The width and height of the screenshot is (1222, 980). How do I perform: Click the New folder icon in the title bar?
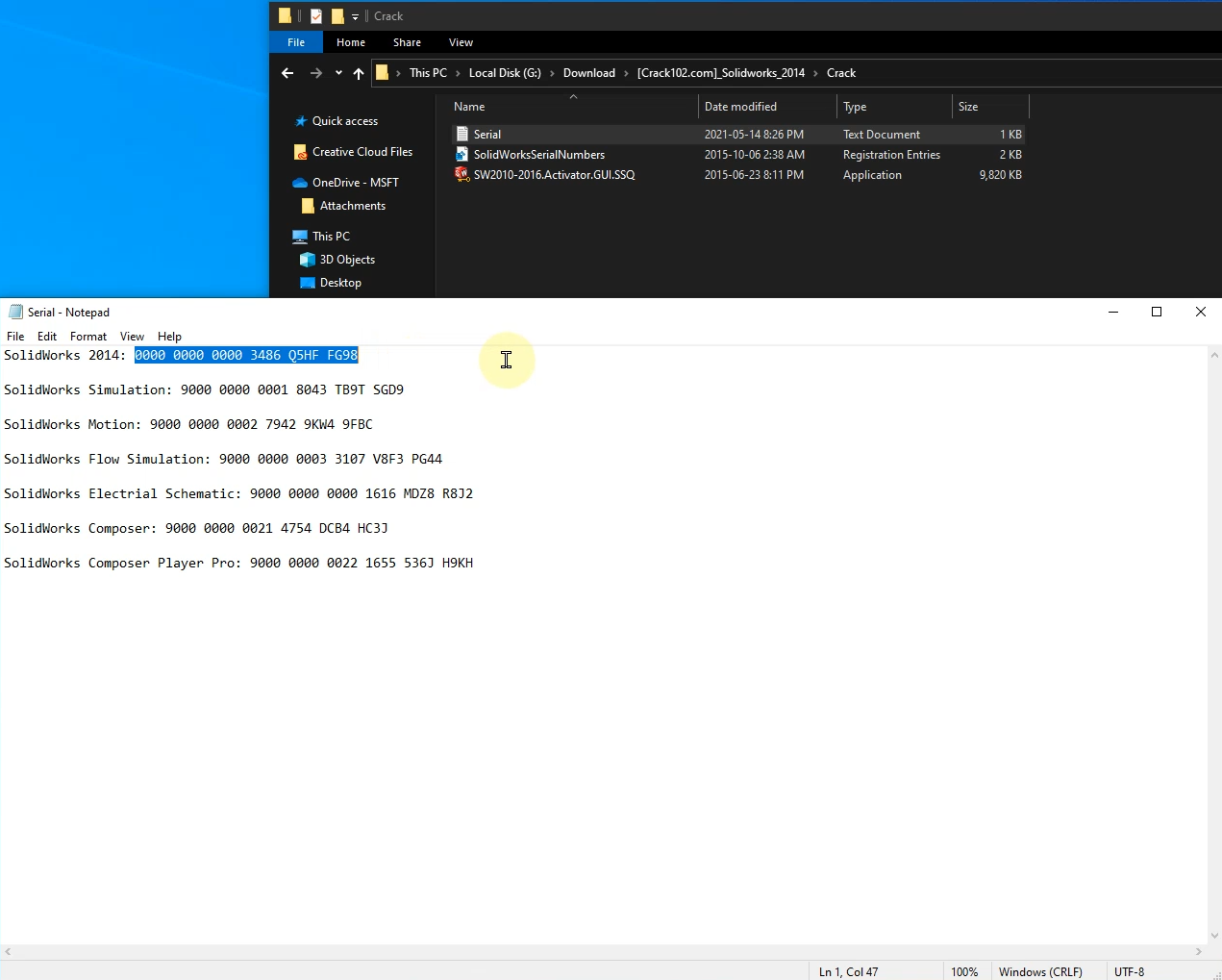pyautogui.click(x=337, y=16)
